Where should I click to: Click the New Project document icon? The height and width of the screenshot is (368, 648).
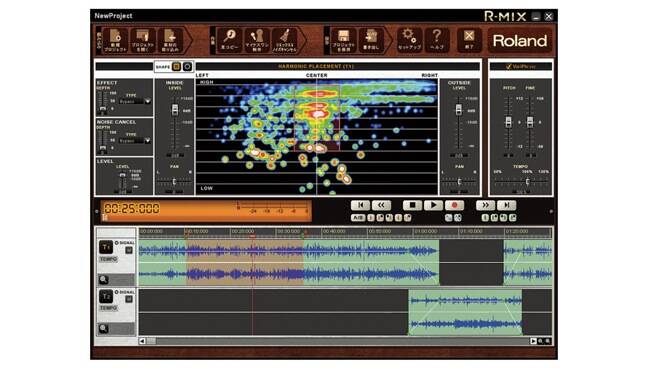115,41
